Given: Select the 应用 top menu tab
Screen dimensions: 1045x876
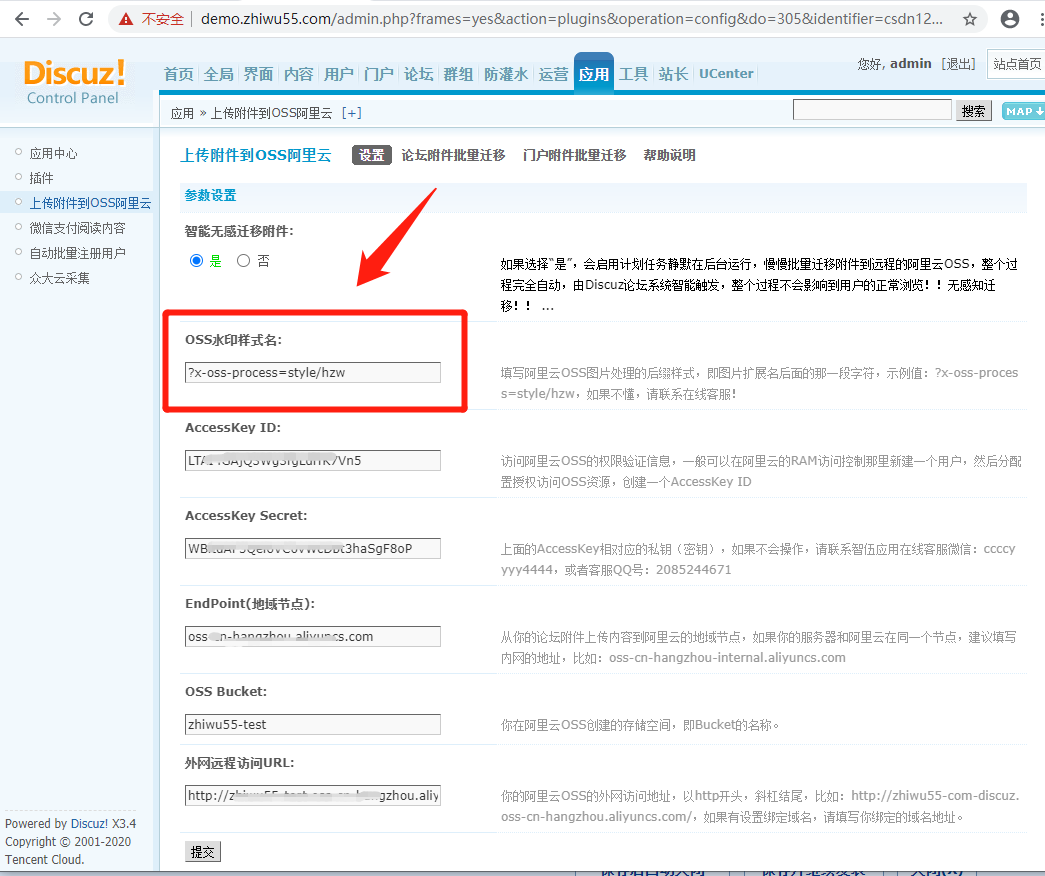Looking at the screenshot, I should point(594,73).
